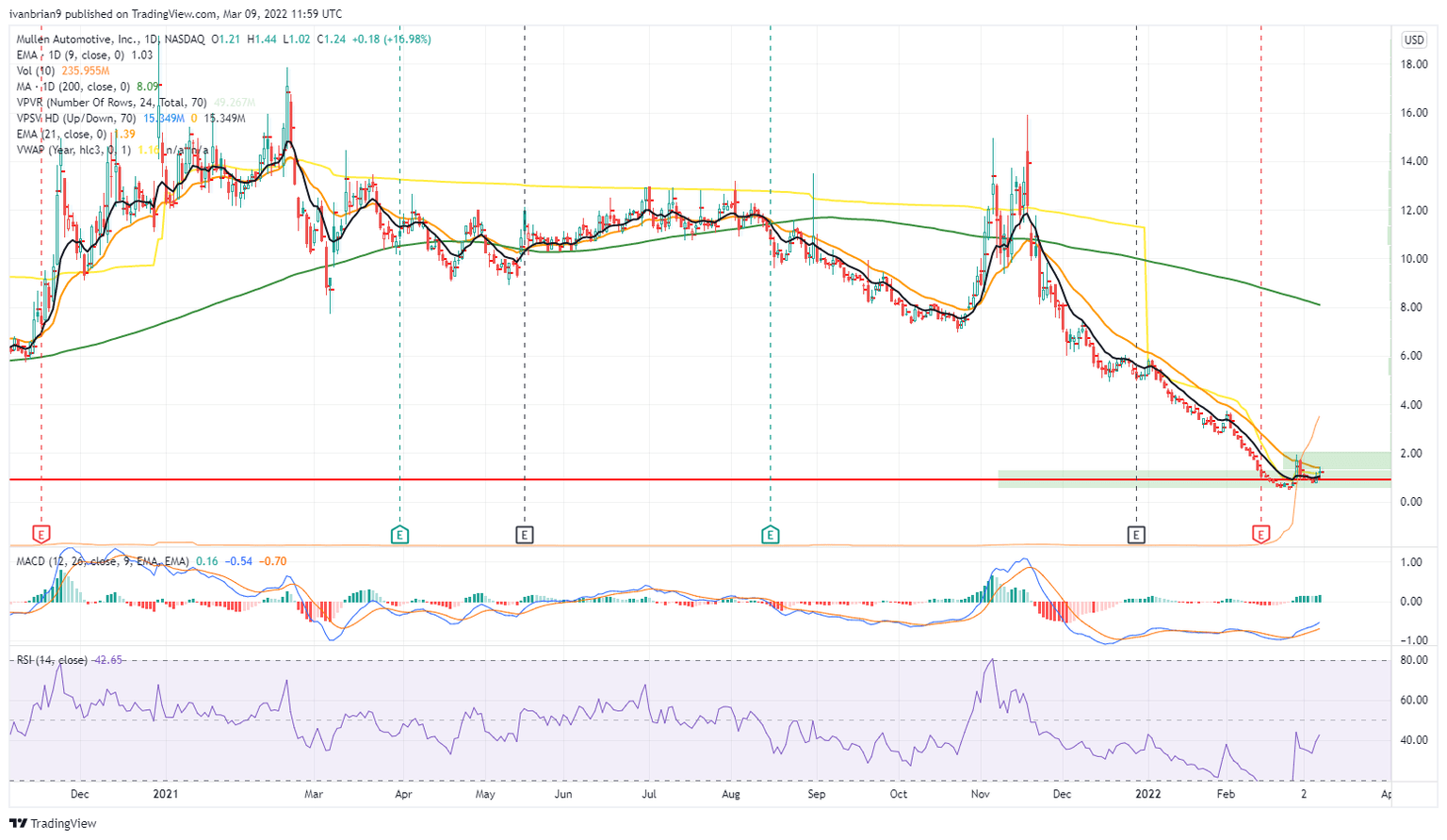The width and height of the screenshot is (1447, 840).
Task: Open the red earnings marker before December 2020
Action: (41, 535)
